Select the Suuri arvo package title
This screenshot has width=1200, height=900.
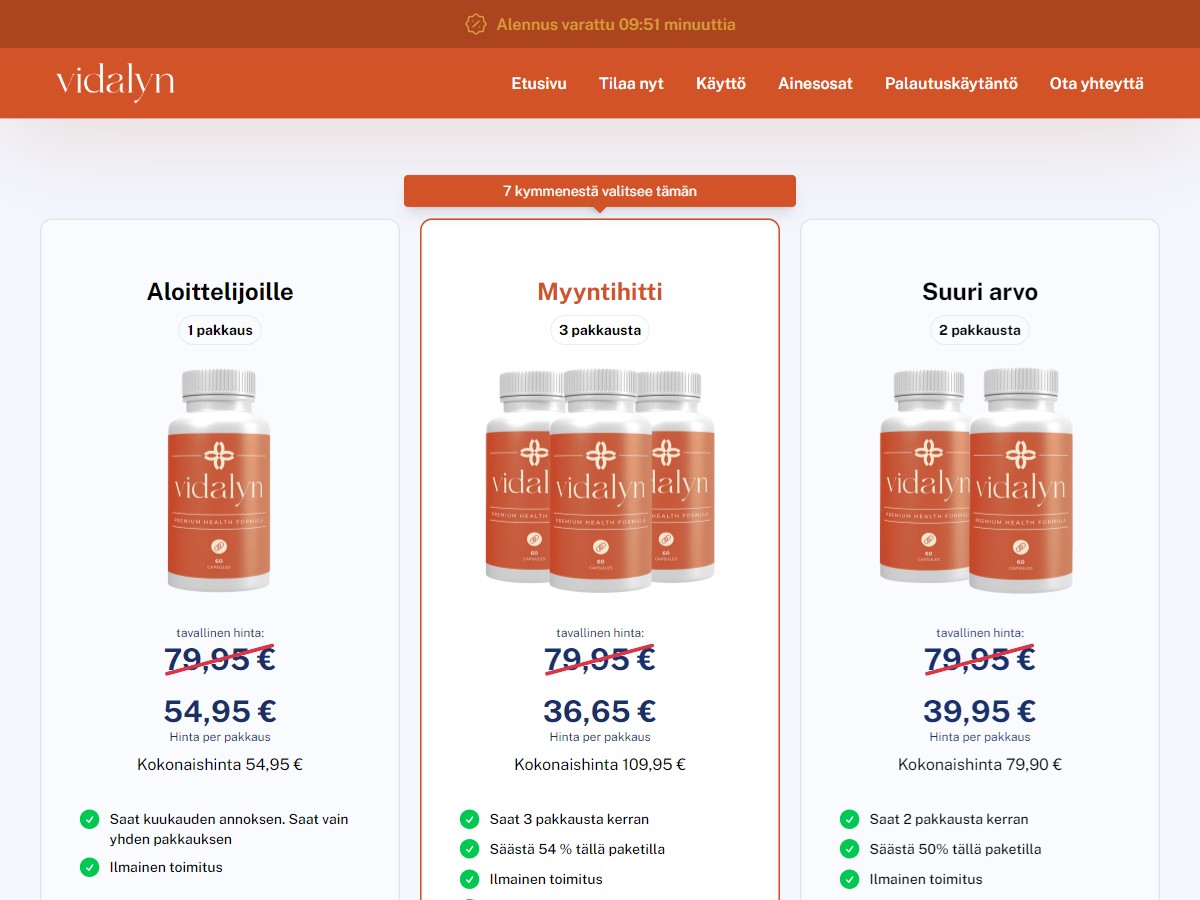tap(980, 292)
